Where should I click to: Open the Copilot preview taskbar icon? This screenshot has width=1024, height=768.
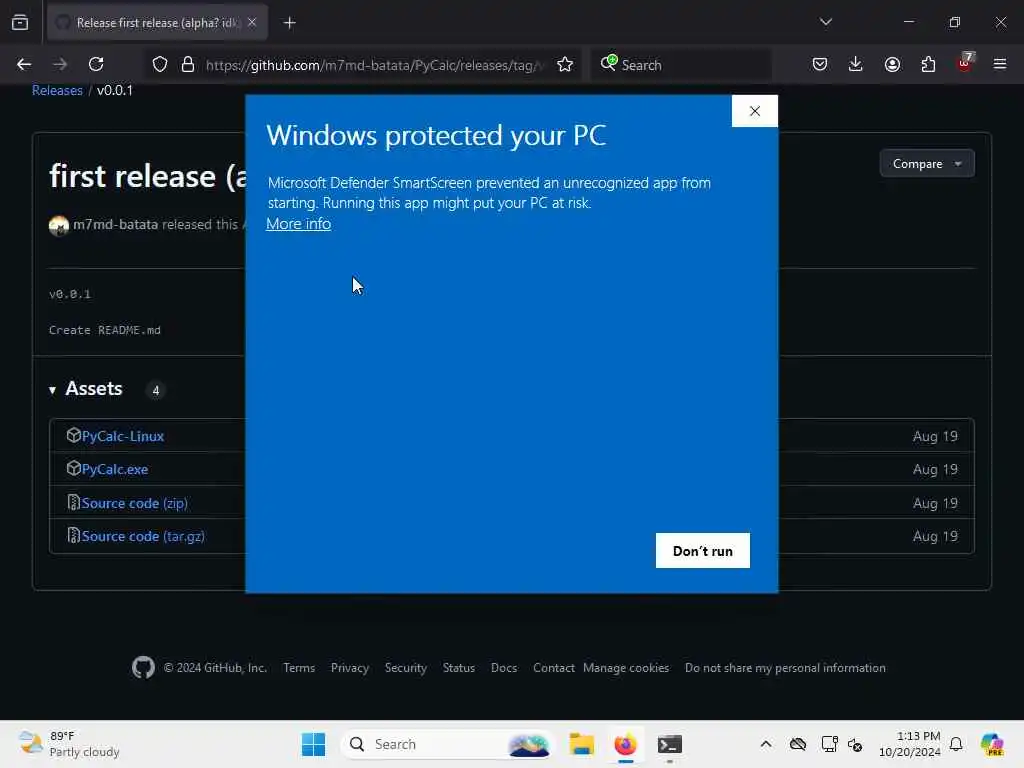tap(992, 744)
